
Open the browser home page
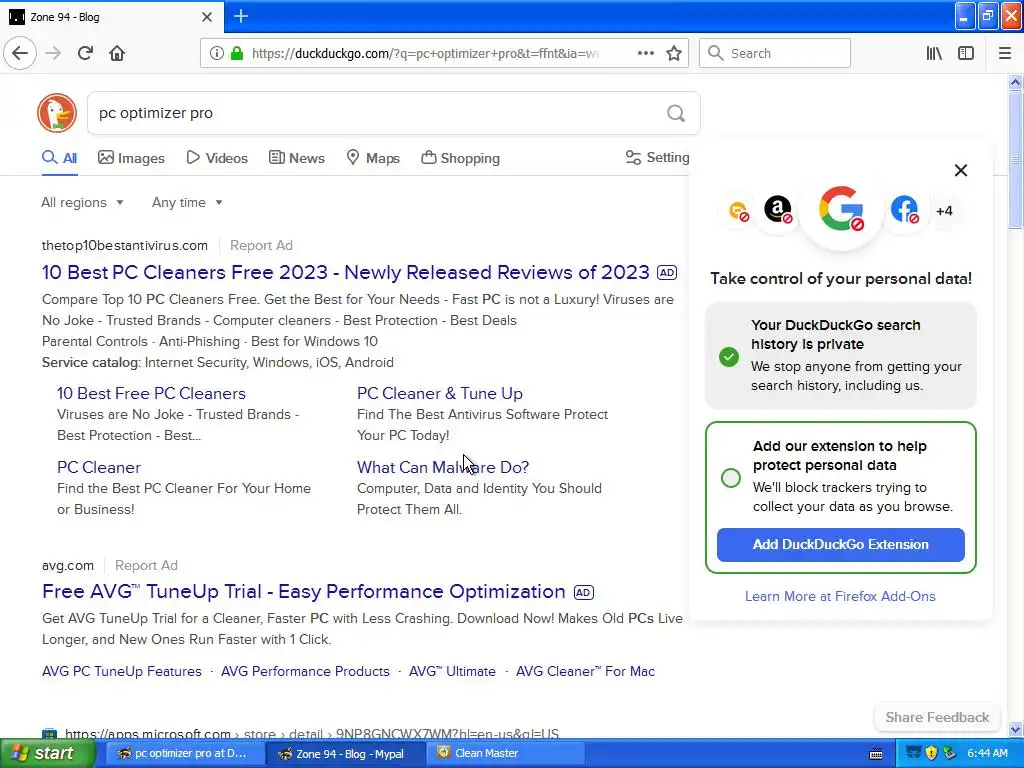tap(117, 53)
